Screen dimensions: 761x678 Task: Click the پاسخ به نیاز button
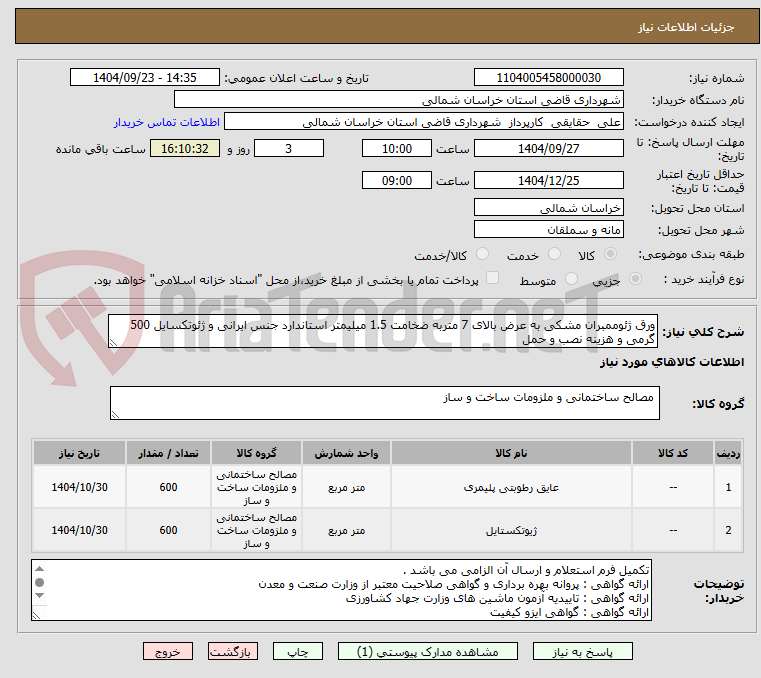point(582,651)
